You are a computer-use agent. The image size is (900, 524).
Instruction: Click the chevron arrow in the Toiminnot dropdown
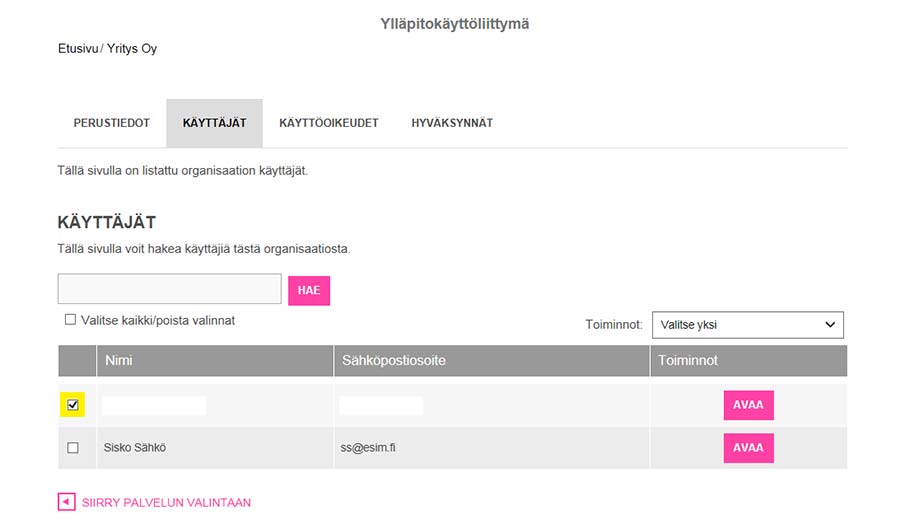point(830,325)
